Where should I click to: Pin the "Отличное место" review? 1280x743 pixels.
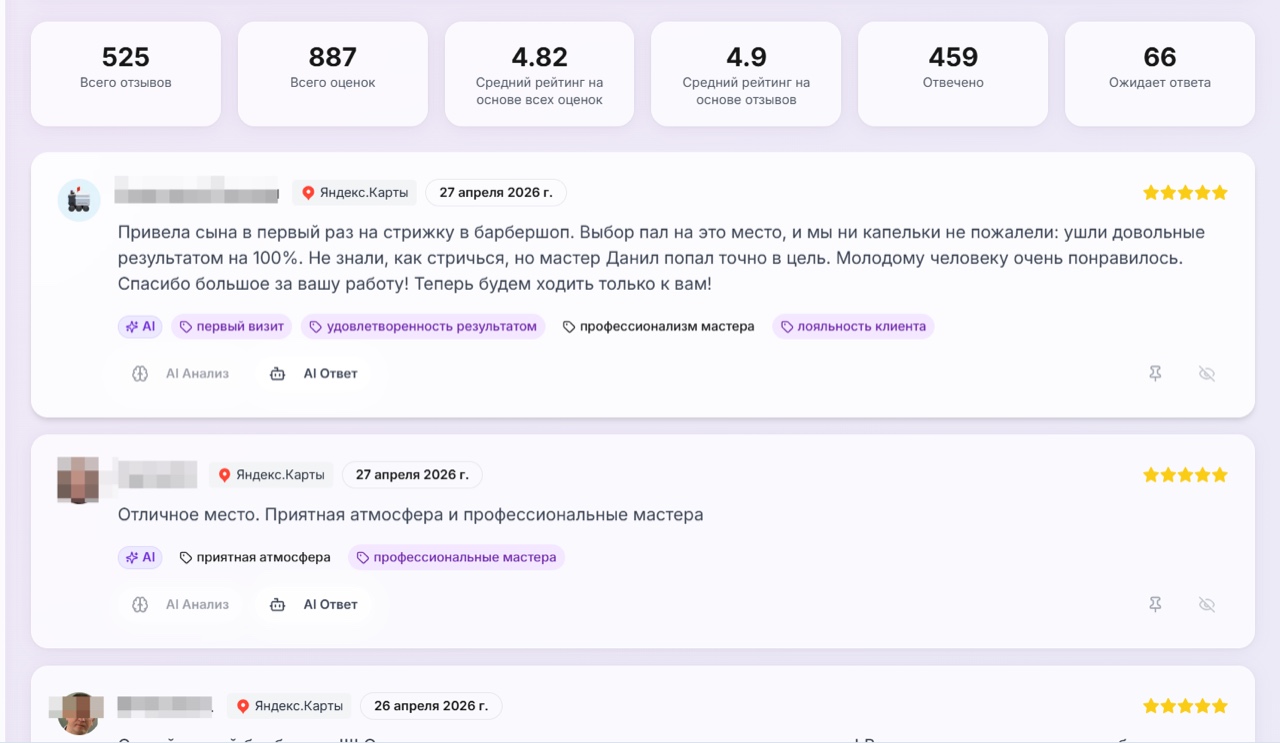(1155, 604)
